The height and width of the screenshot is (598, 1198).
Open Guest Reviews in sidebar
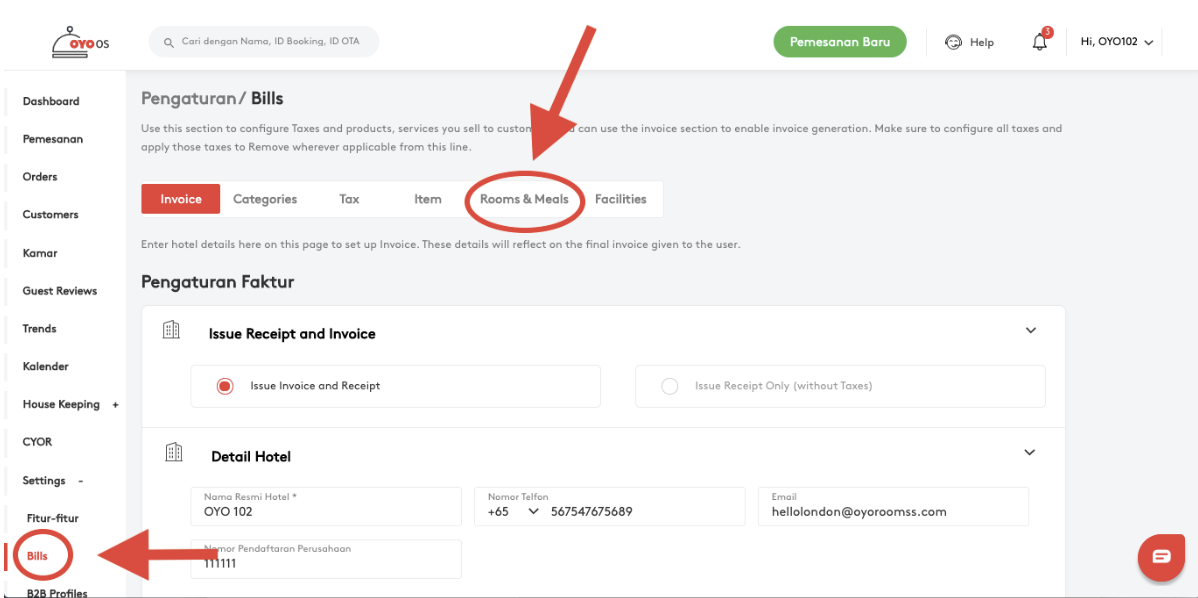pyautogui.click(x=60, y=291)
